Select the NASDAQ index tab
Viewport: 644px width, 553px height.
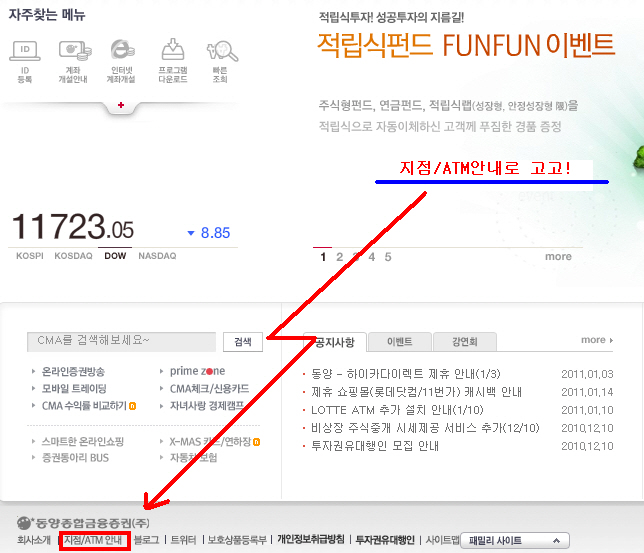157,256
